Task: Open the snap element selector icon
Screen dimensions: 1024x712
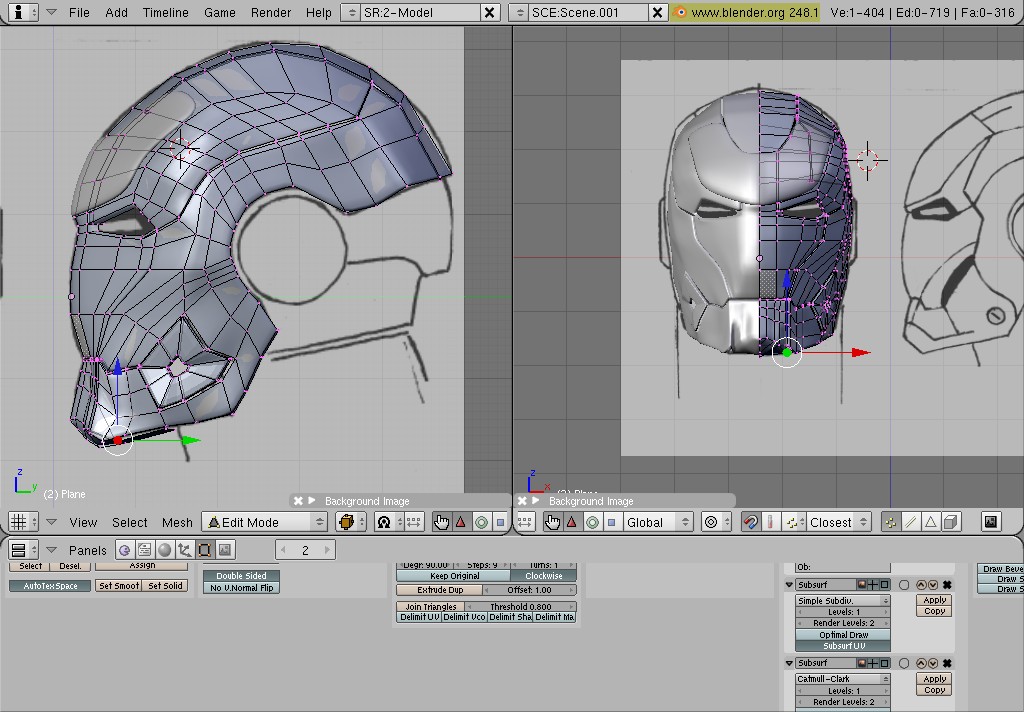Action: tap(792, 522)
